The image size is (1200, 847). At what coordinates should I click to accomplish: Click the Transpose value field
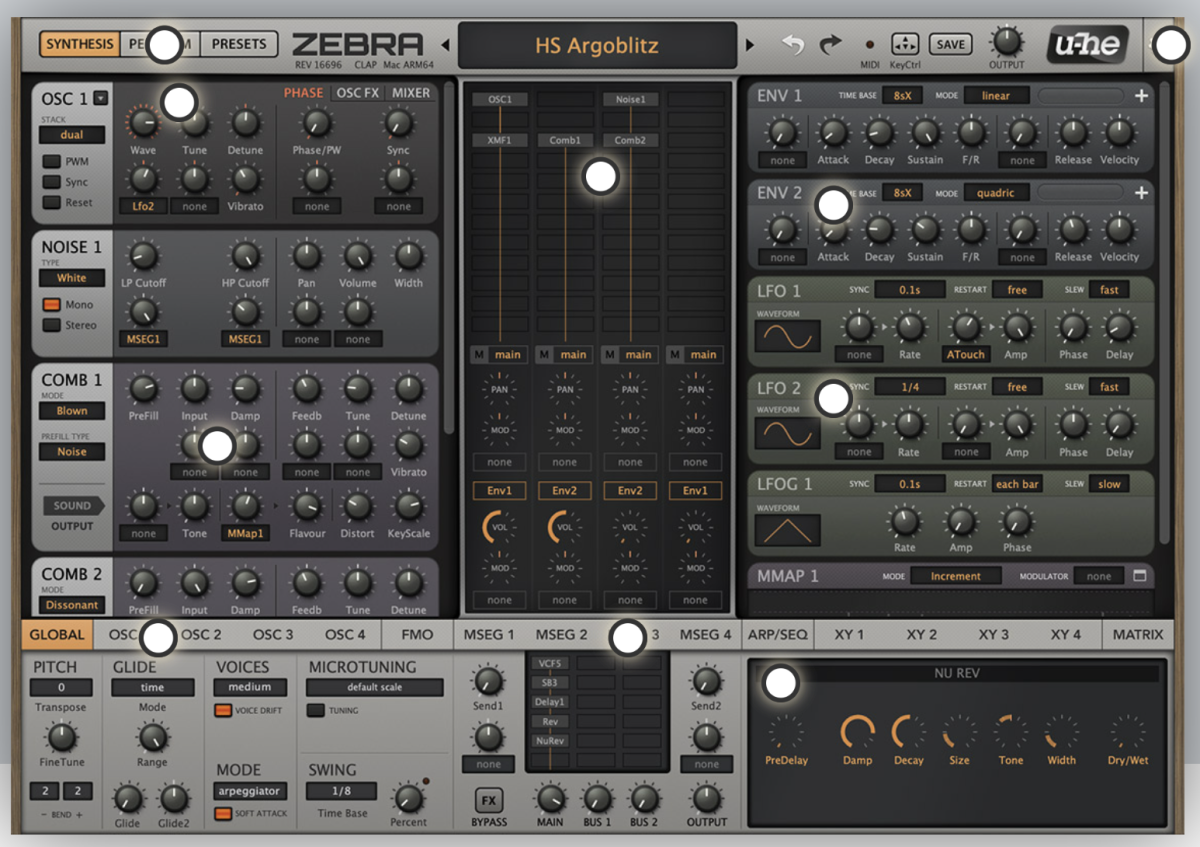pyautogui.click(x=61, y=688)
